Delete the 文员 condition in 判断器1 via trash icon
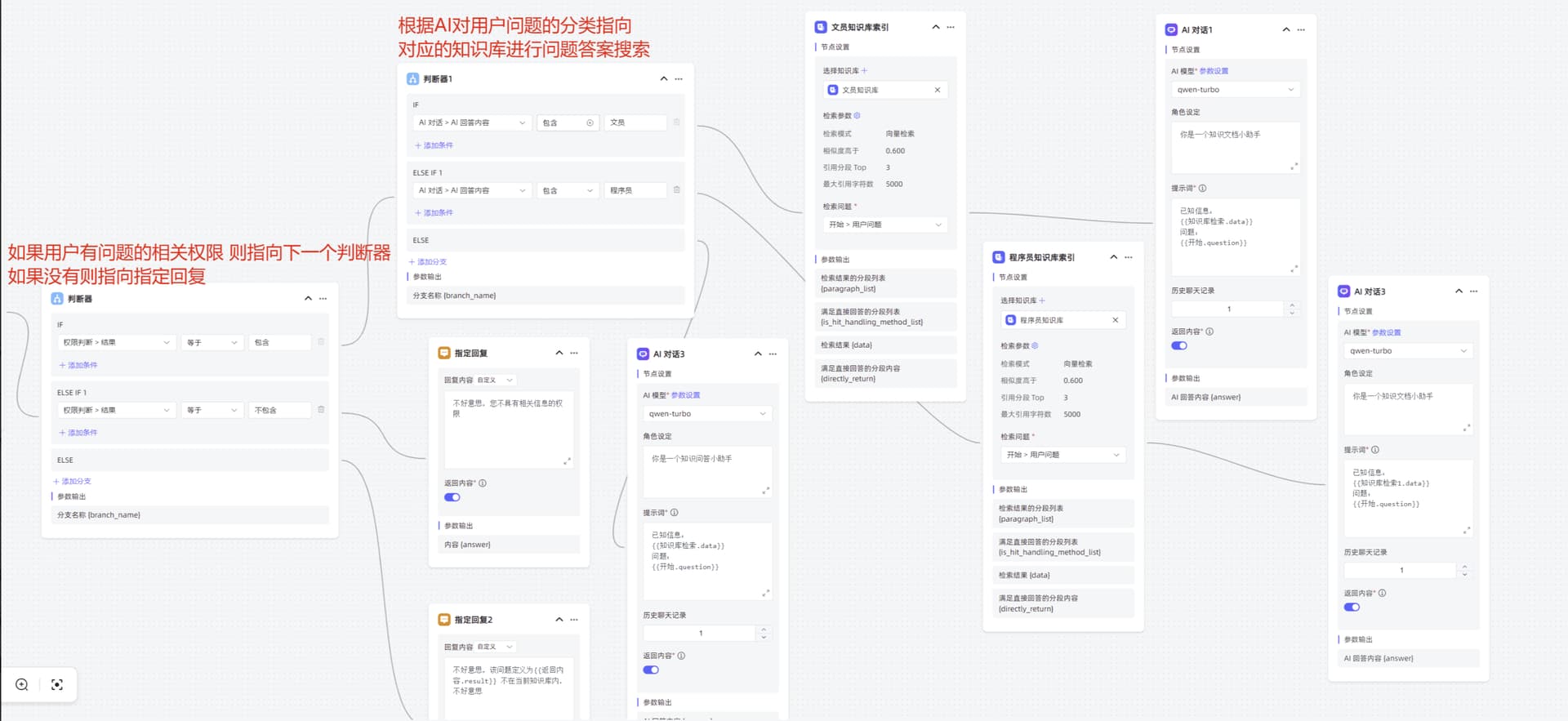The width and height of the screenshot is (1568, 721). 676,122
